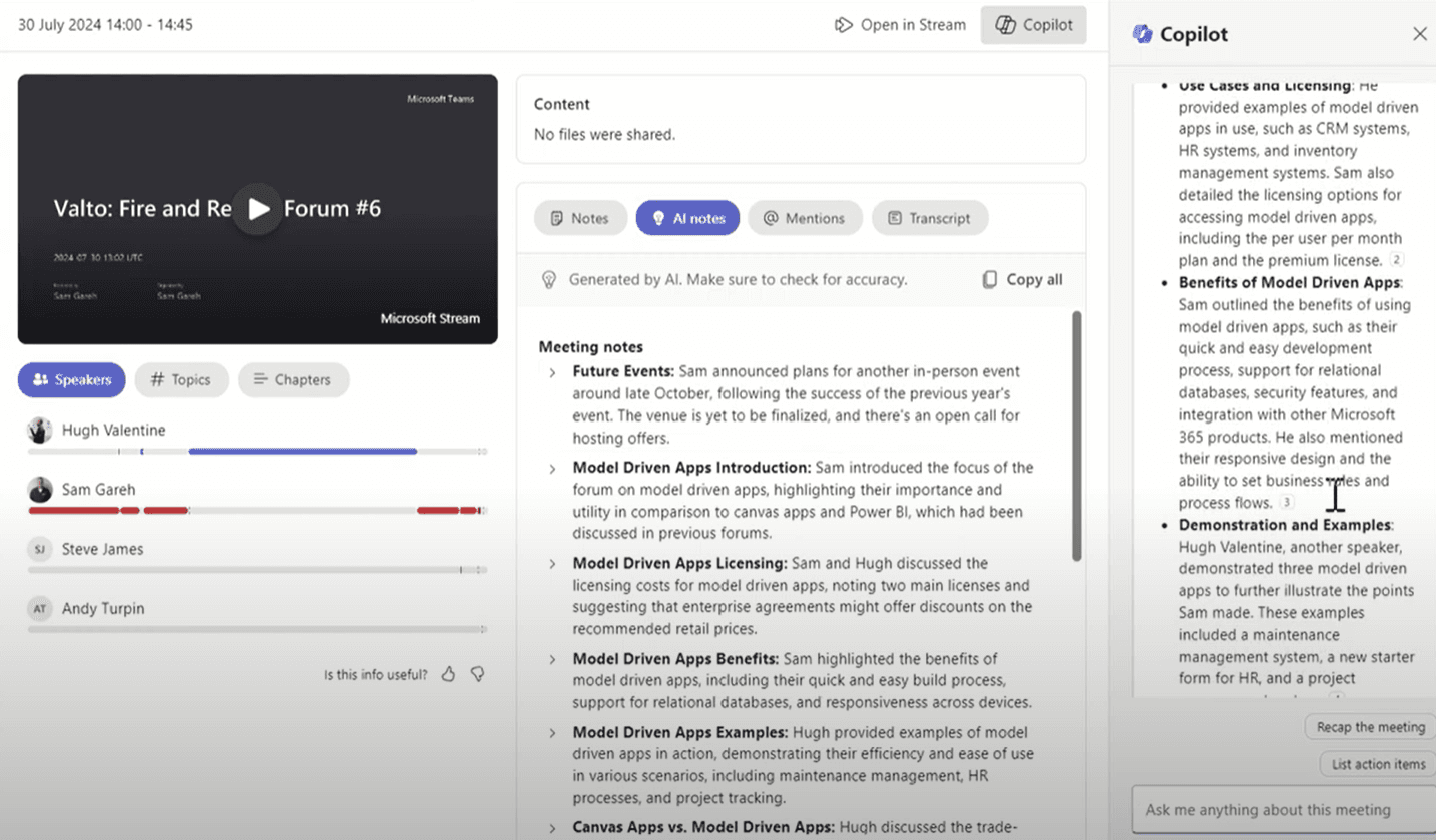Click the Sam Gareh speaker name
Screen dimensions: 1436x840
click(x=98, y=490)
